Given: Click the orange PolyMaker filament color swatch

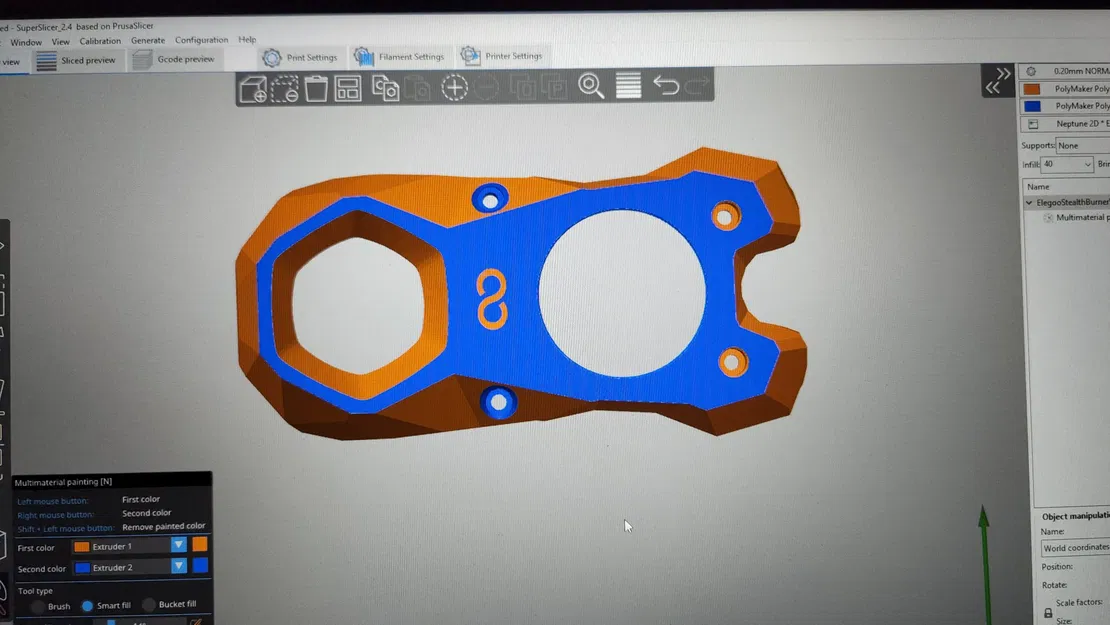Looking at the screenshot, I should tap(1031, 89).
